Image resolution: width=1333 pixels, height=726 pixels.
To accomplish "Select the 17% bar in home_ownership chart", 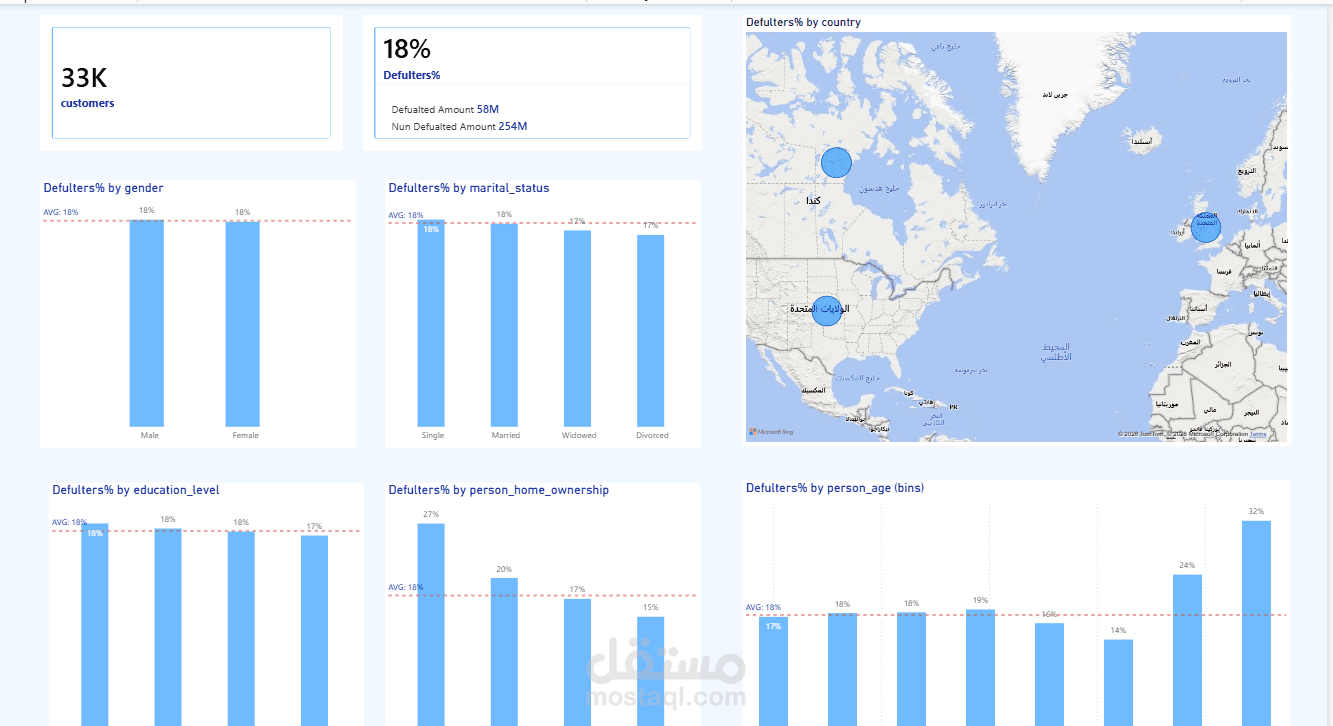I will (577, 662).
